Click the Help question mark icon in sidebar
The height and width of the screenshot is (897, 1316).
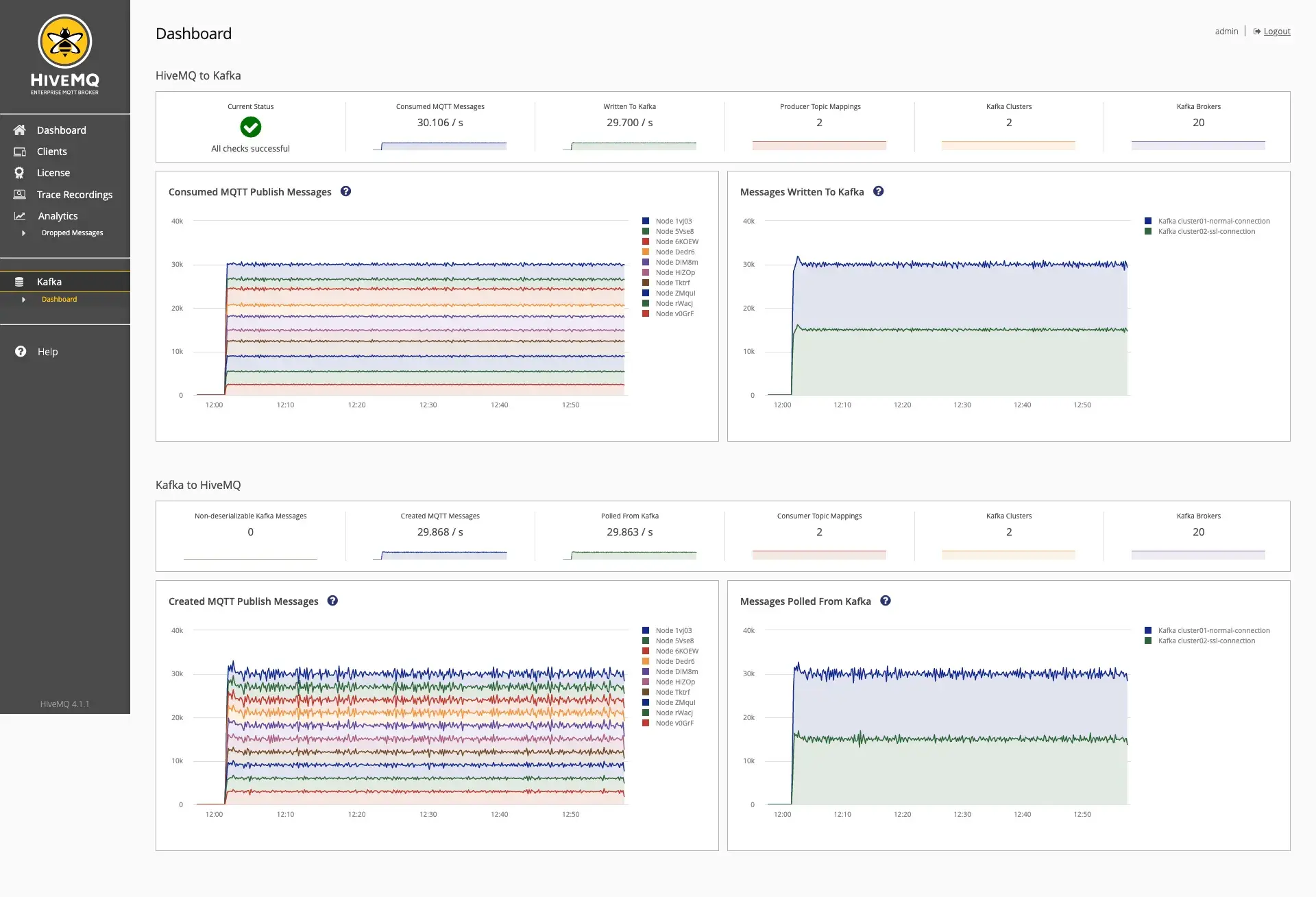pyautogui.click(x=21, y=351)
